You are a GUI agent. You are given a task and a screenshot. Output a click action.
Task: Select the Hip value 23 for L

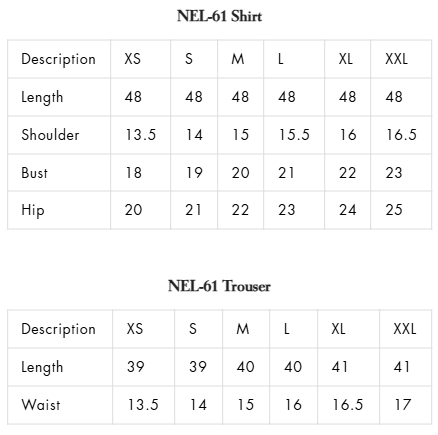tap(287, 210)
